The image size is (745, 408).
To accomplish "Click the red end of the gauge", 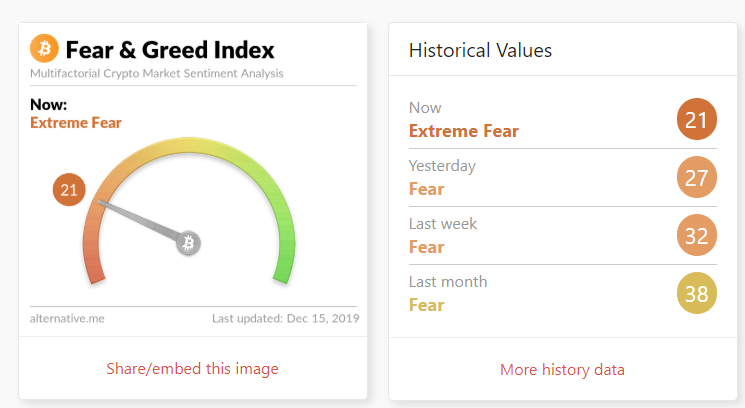I will (x=94, y=265).
